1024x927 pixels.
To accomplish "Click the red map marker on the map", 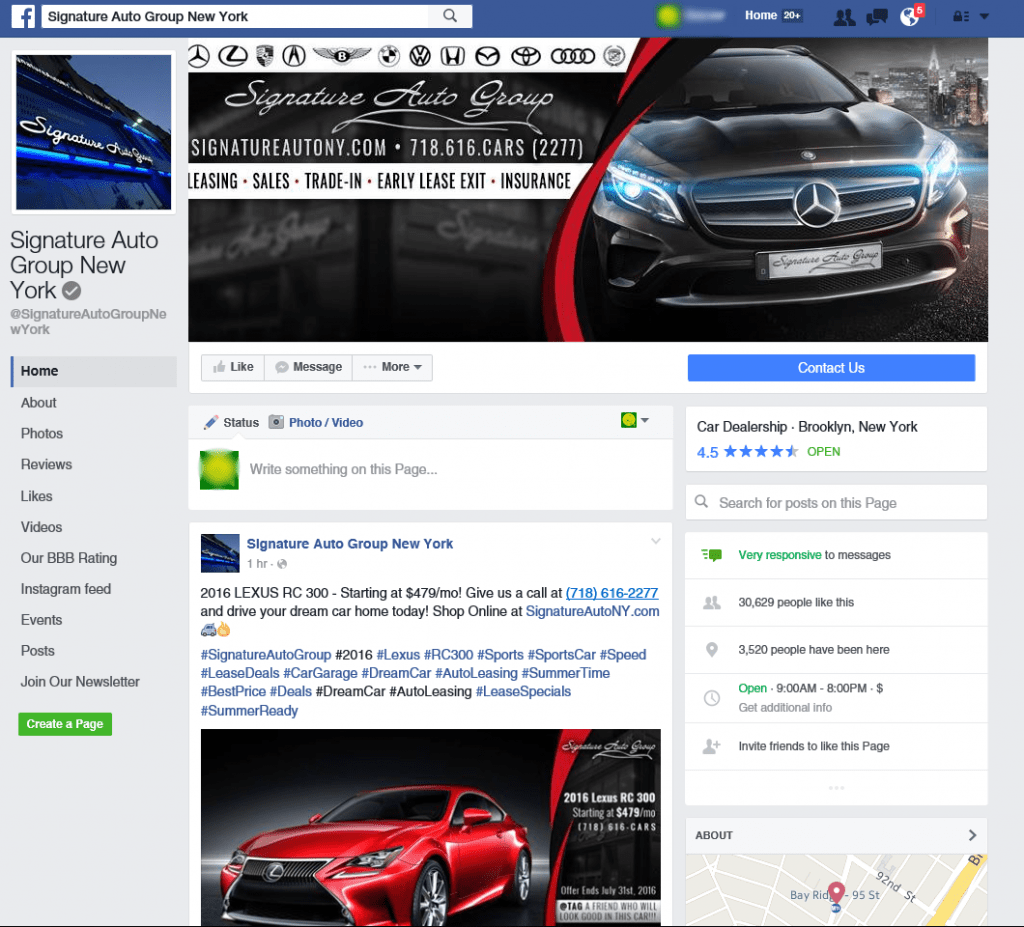I will [836, 892].
